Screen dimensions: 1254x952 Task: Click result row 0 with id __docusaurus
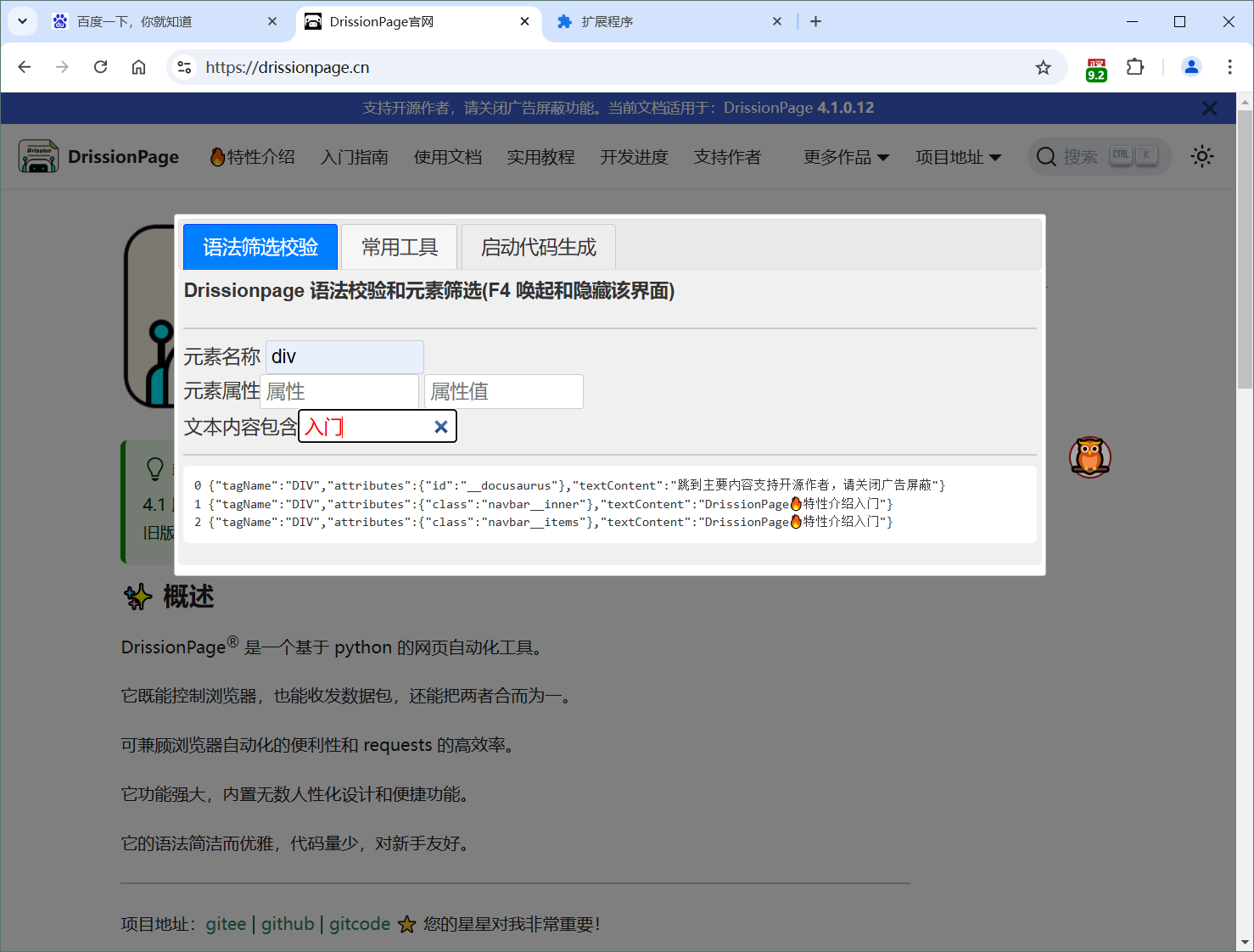pyautogui.click(x=569, y=485)
